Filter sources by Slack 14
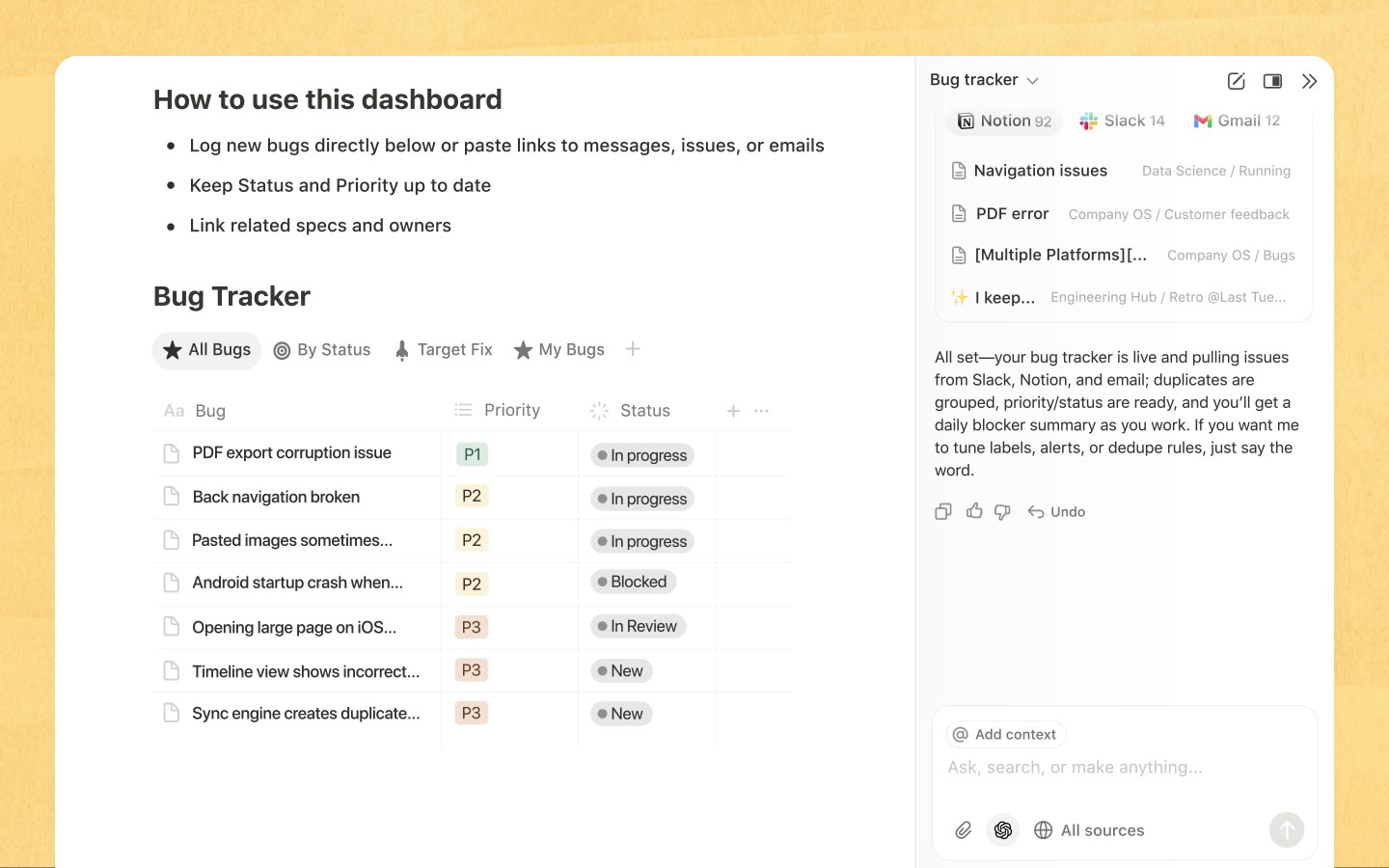1389x868 pixels. [1122, 121]
